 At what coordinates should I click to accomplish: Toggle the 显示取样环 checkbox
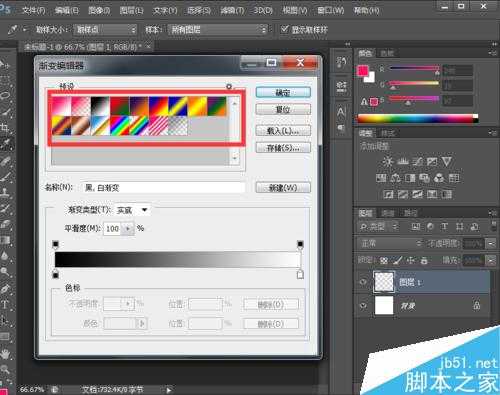click(x=284, y=29)
